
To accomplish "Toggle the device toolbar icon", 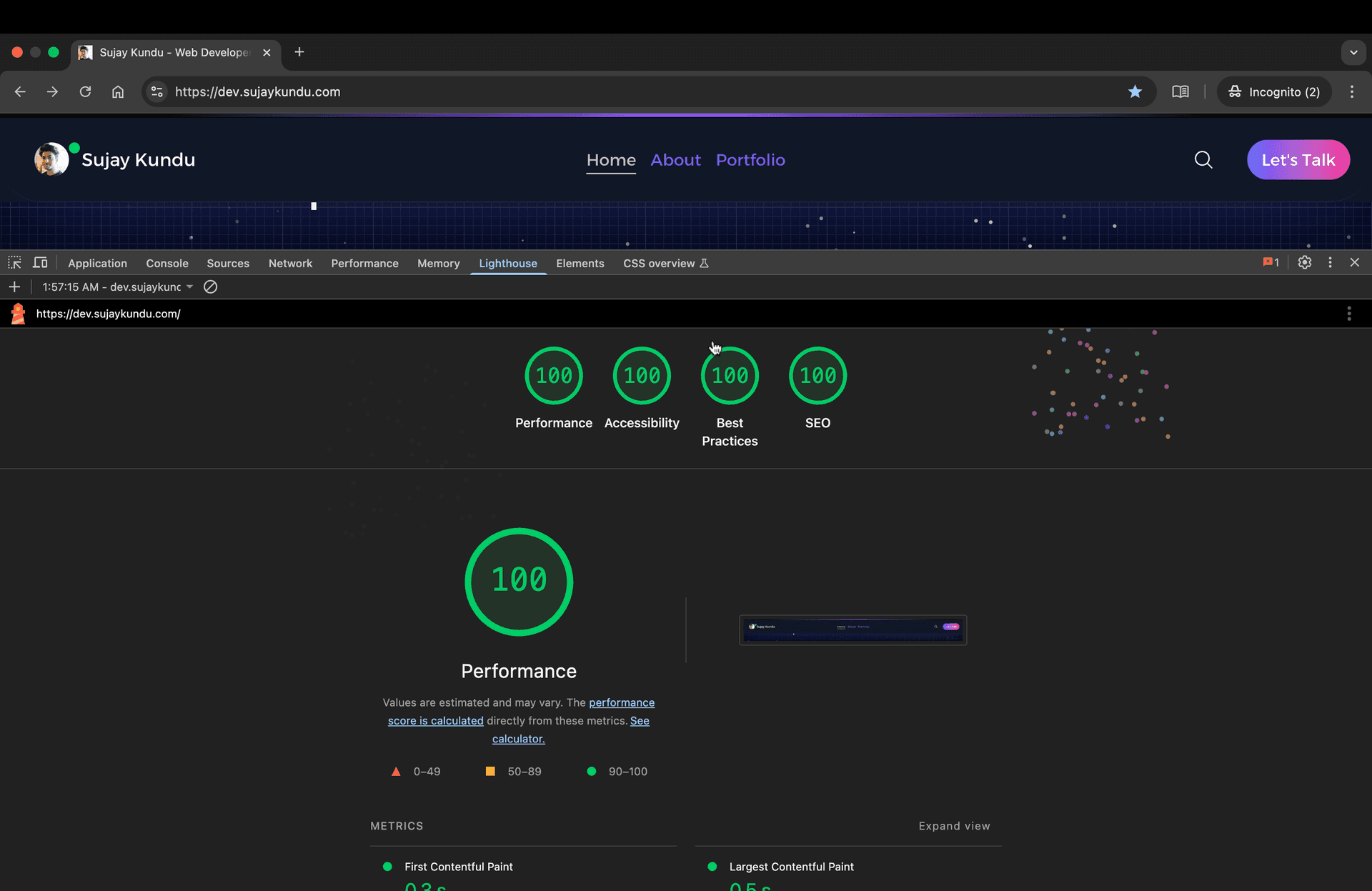I will click(x=40, y=263).
